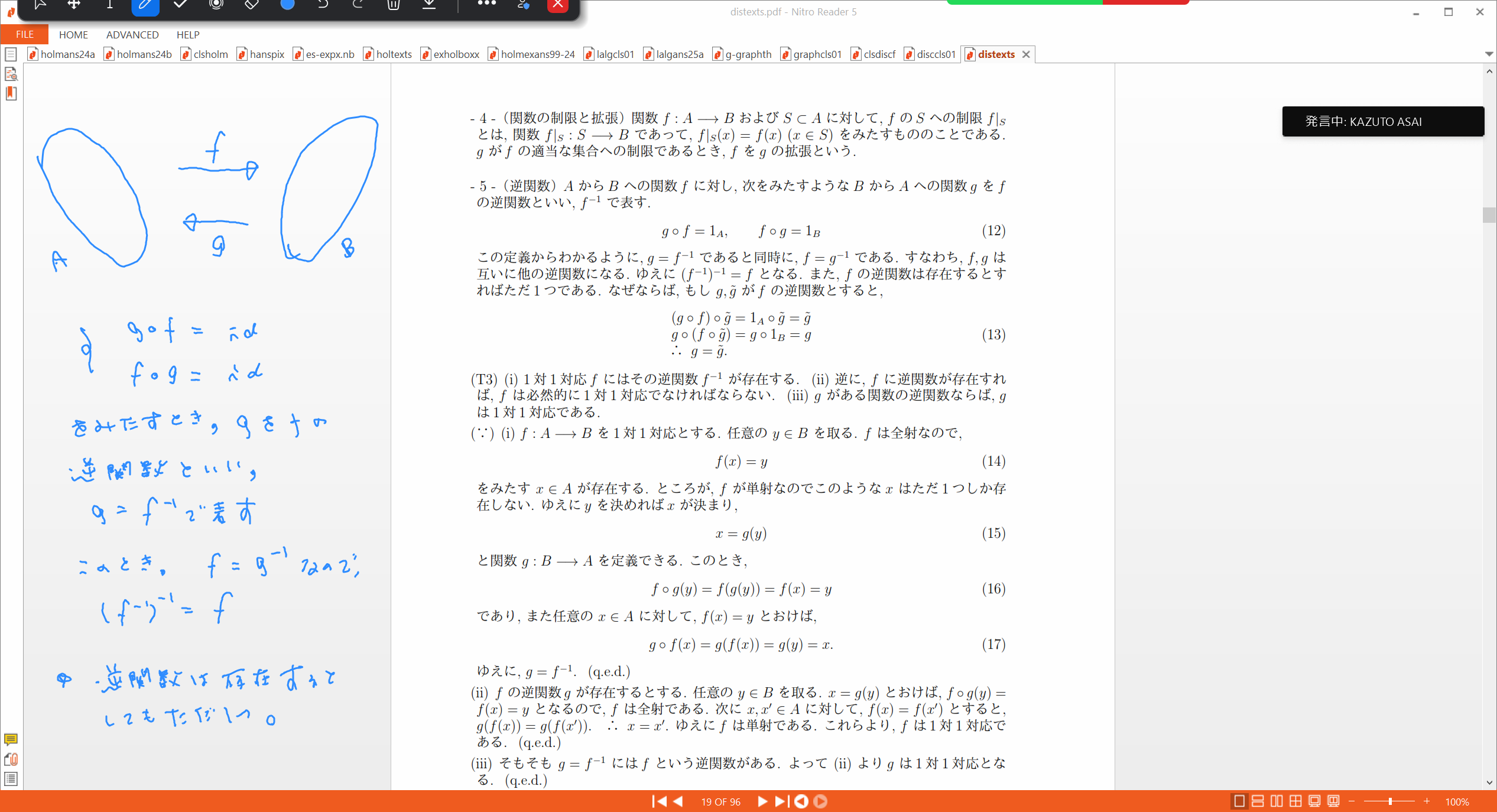This screenshot has width=1497, height=812.
Task: Clear annotations with the trash icon
Action: click(x=394, y=5)
